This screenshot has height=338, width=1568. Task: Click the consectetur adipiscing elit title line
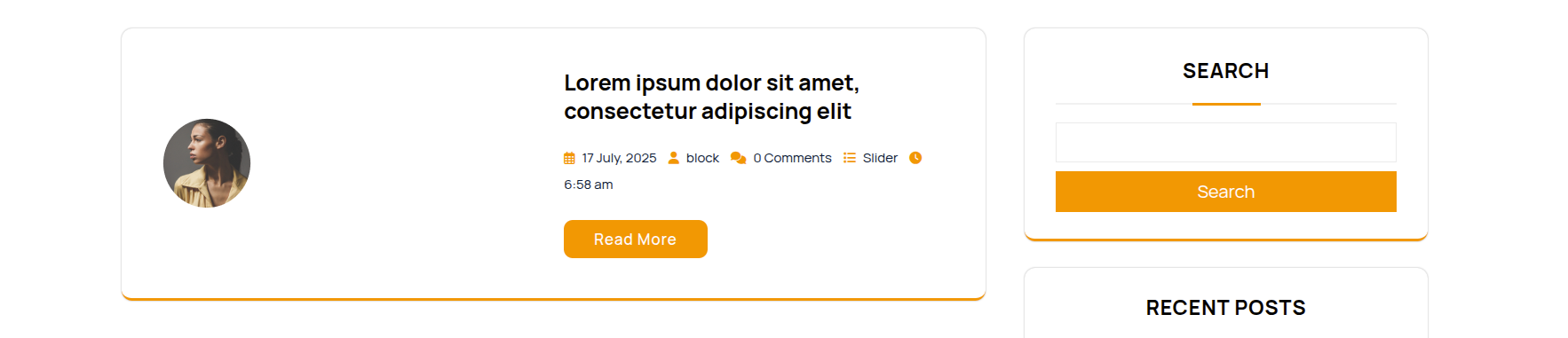[x=708, y=112]
